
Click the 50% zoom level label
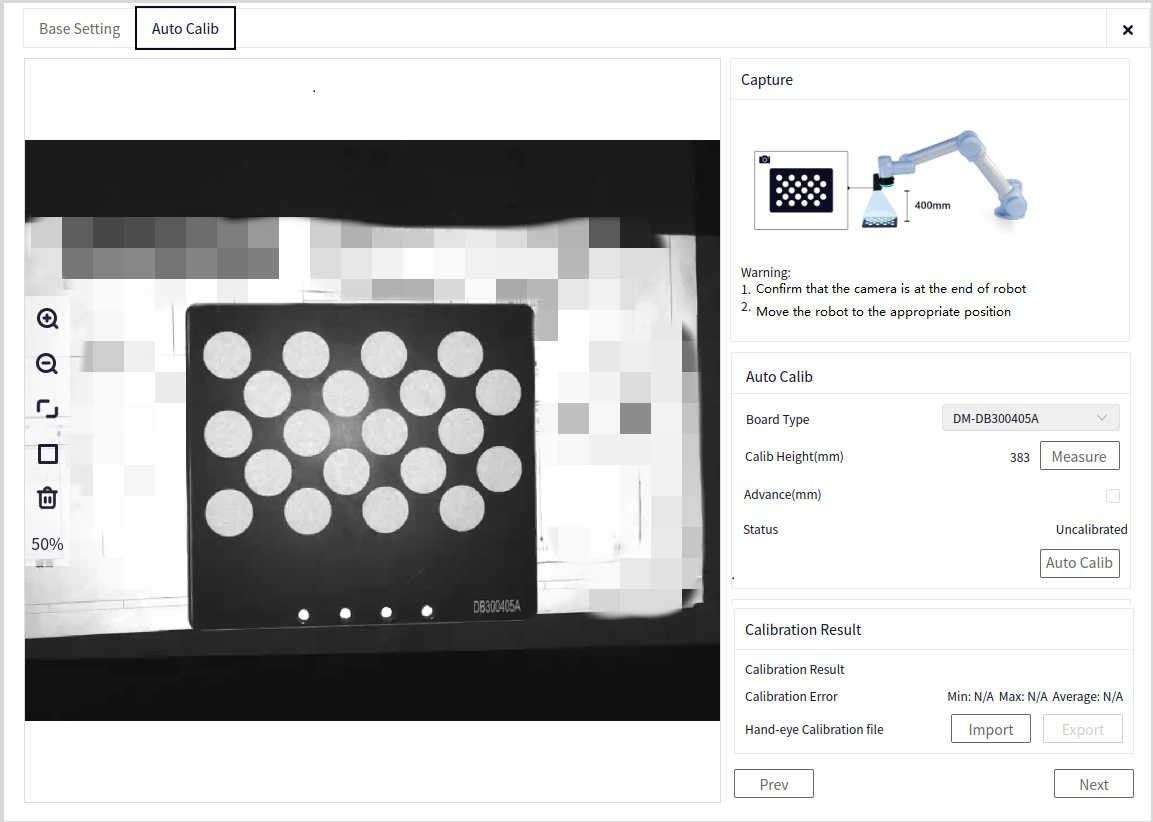[x=47, y=544]
